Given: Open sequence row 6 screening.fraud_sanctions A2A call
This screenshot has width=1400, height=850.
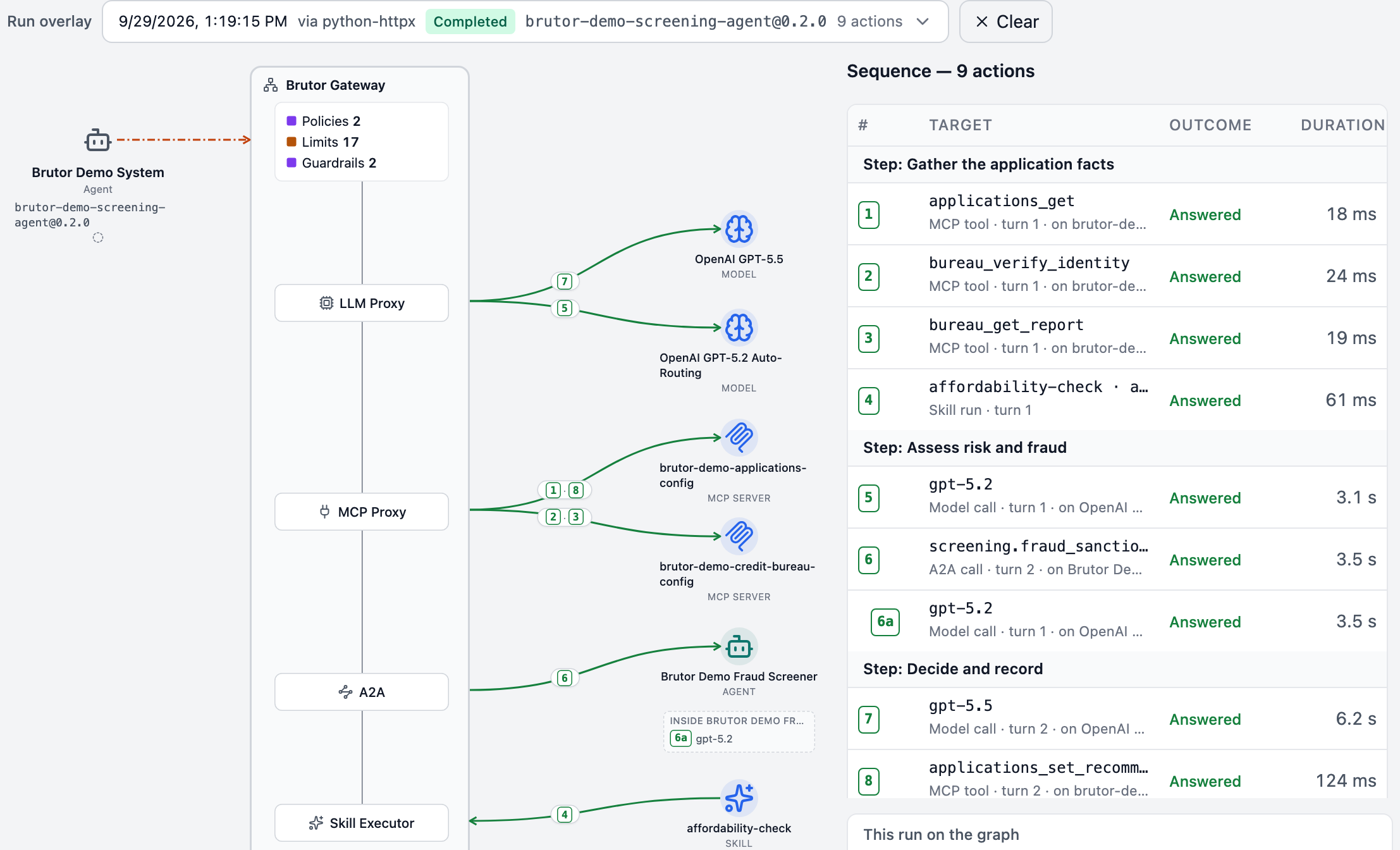Looking at the screenshot, I should point(1117,559).
